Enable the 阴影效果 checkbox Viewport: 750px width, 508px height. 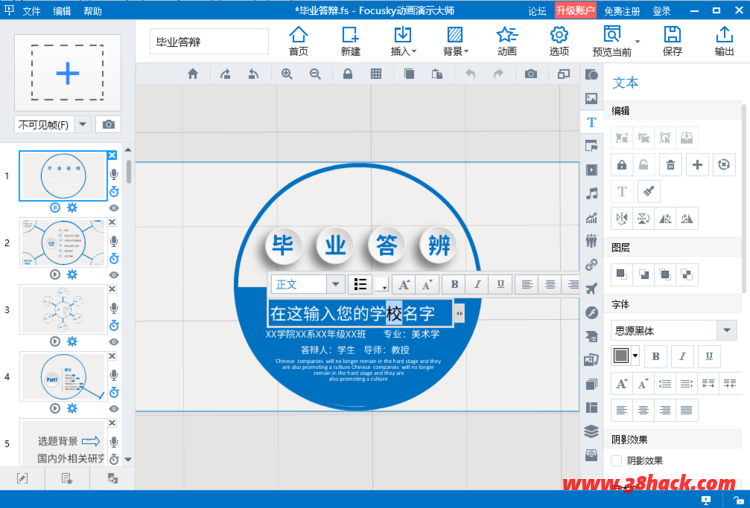pos(617,461)
